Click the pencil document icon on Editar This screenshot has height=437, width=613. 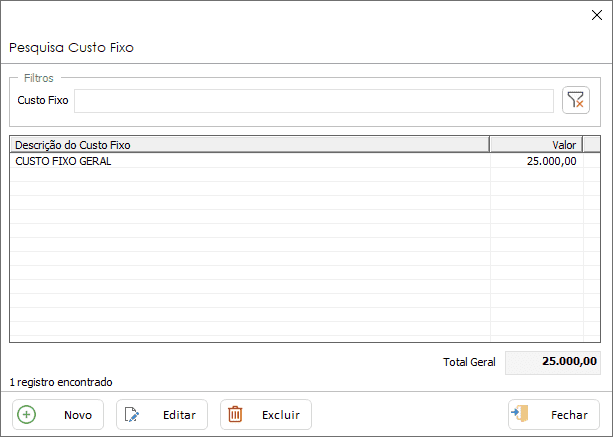tap(131, 414)
